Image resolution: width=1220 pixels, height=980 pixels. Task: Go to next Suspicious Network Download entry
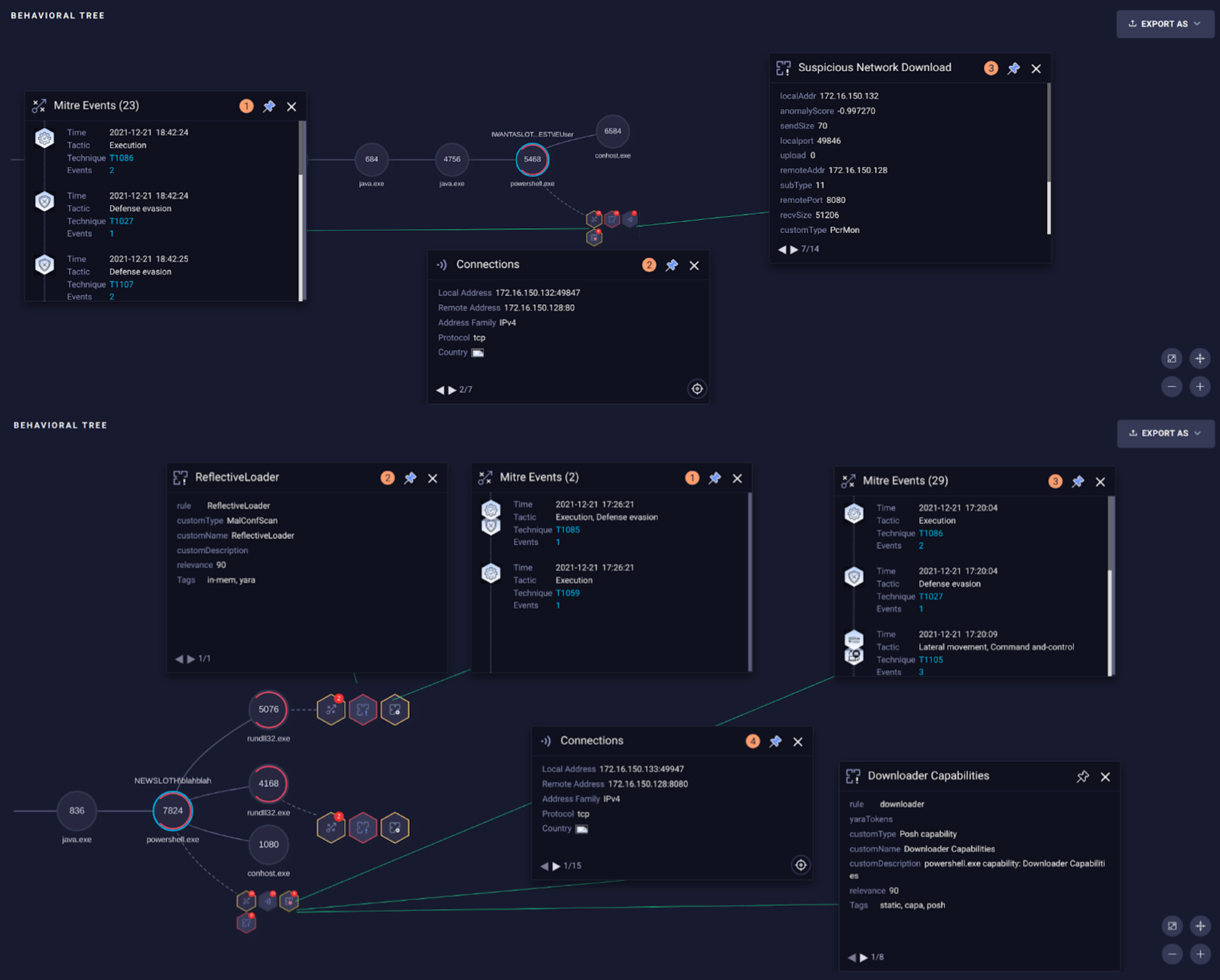[794, 249]
